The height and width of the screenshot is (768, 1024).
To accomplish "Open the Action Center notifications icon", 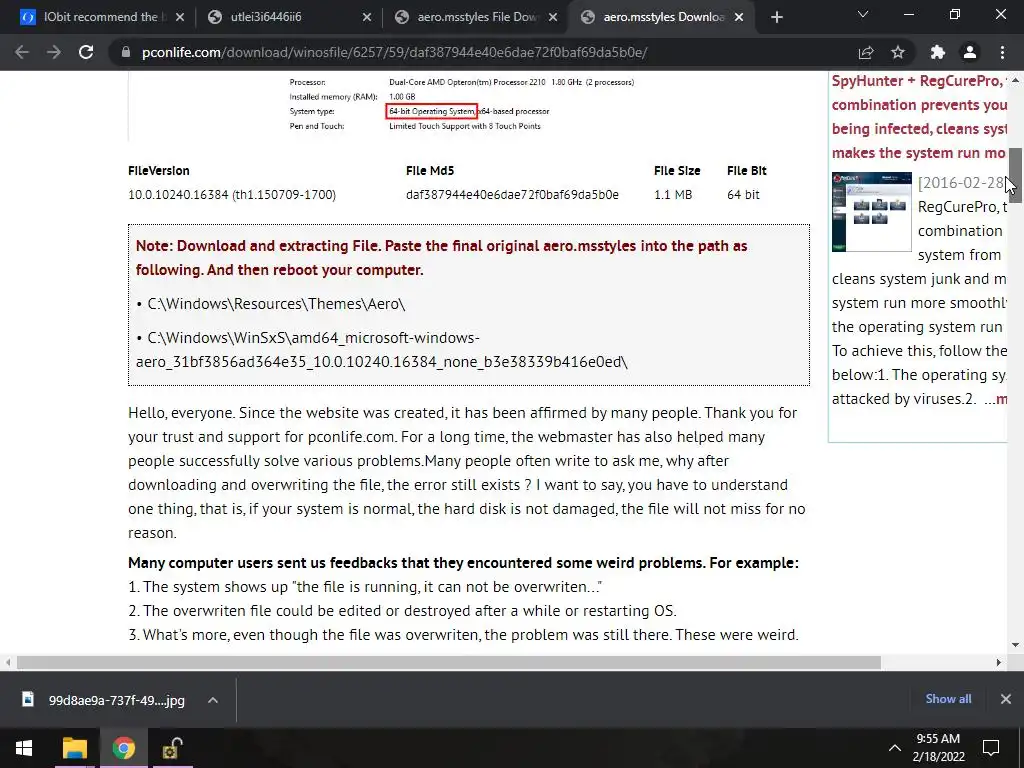I will tap(991, 748).
